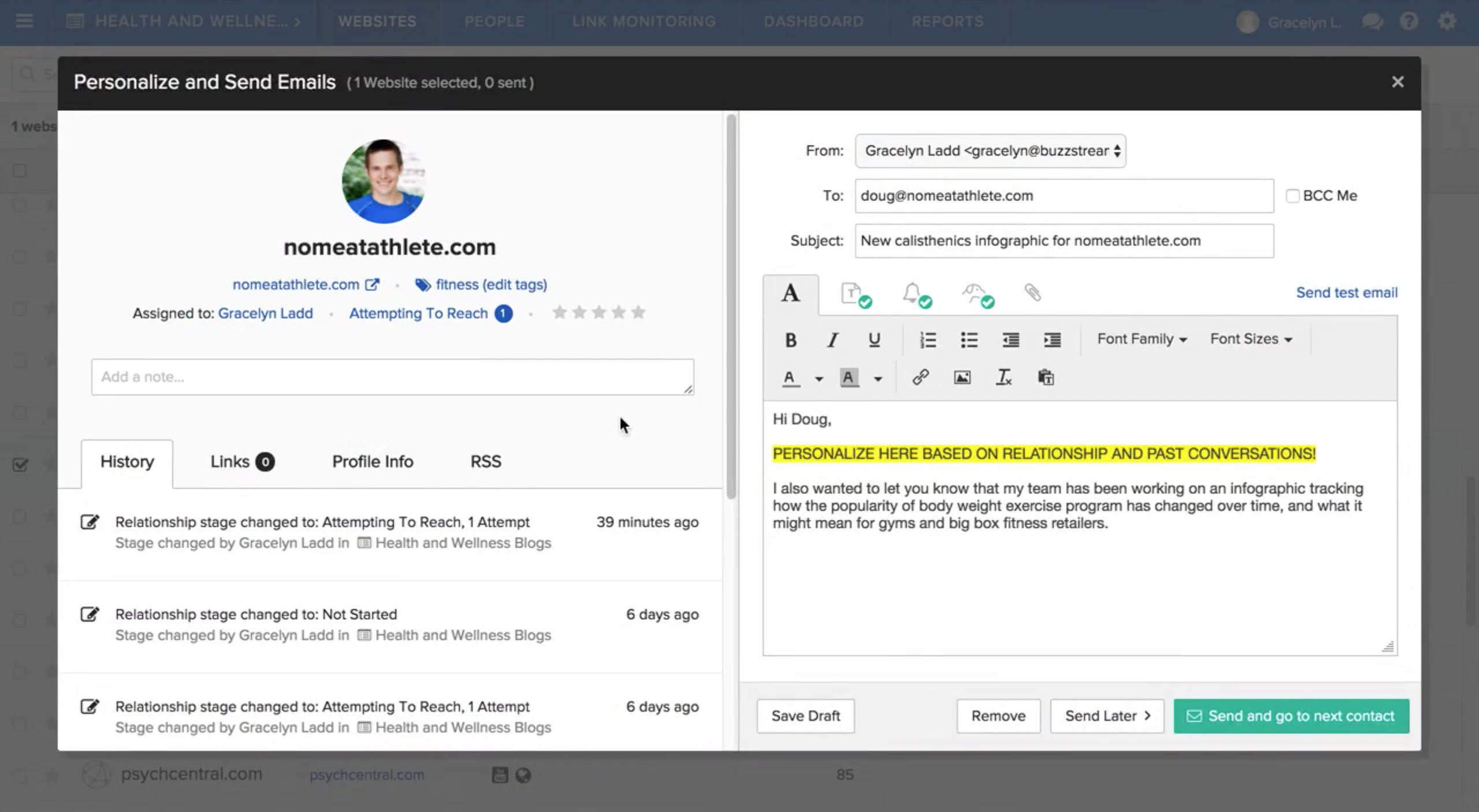The height and width of the screenshot is (812, 1479).
Task: Open the email template icon tab
Action: 856,294
